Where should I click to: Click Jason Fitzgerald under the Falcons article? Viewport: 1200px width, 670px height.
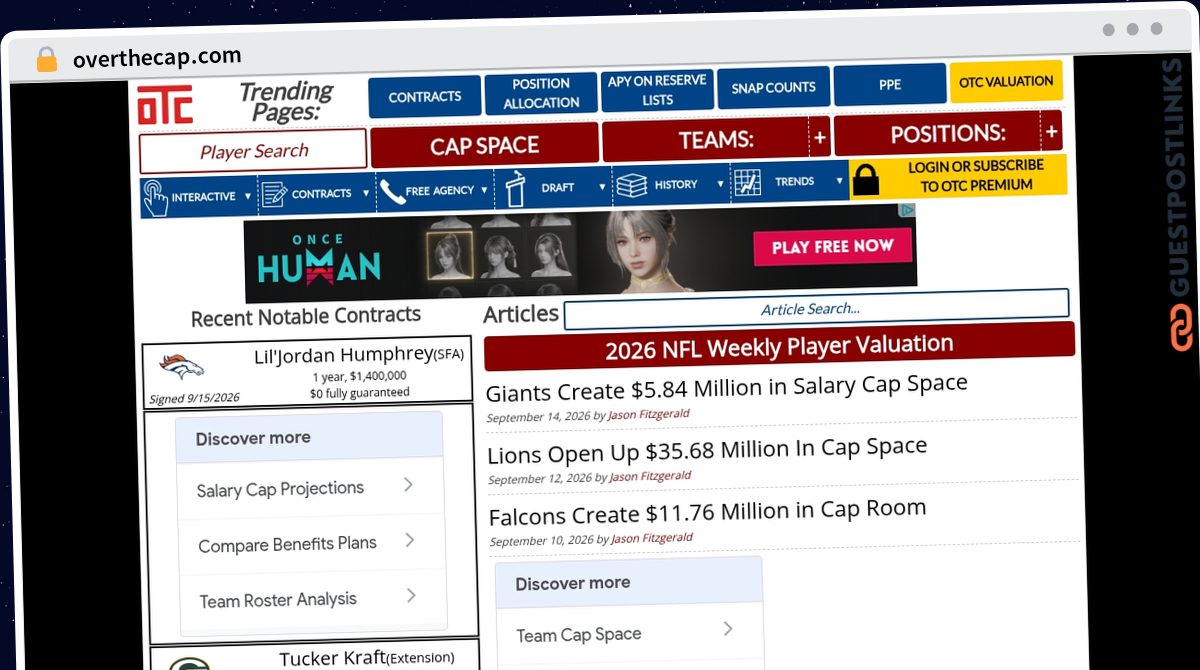tap(652, 538)
